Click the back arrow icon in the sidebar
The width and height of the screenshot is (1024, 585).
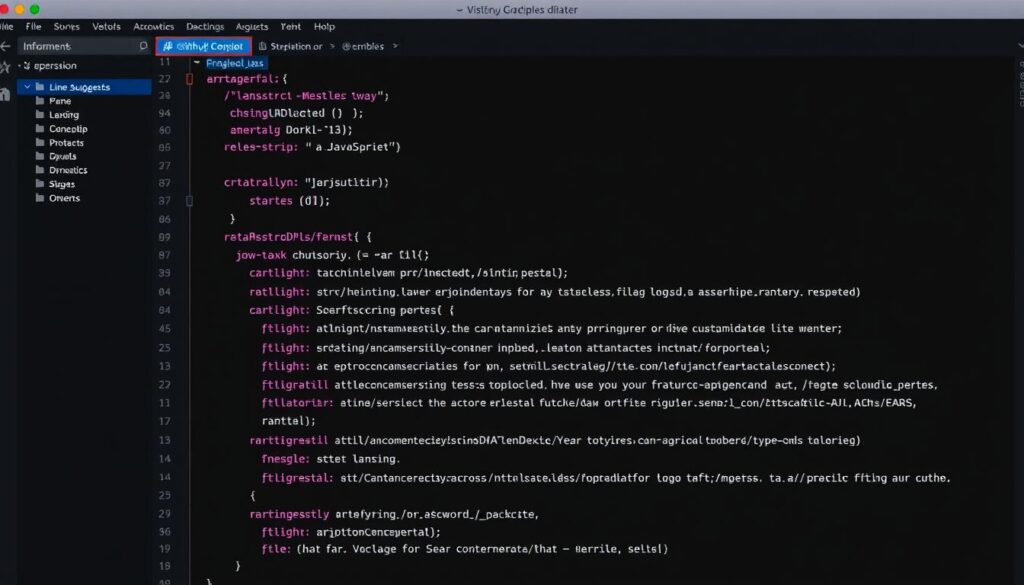(5, 46)
